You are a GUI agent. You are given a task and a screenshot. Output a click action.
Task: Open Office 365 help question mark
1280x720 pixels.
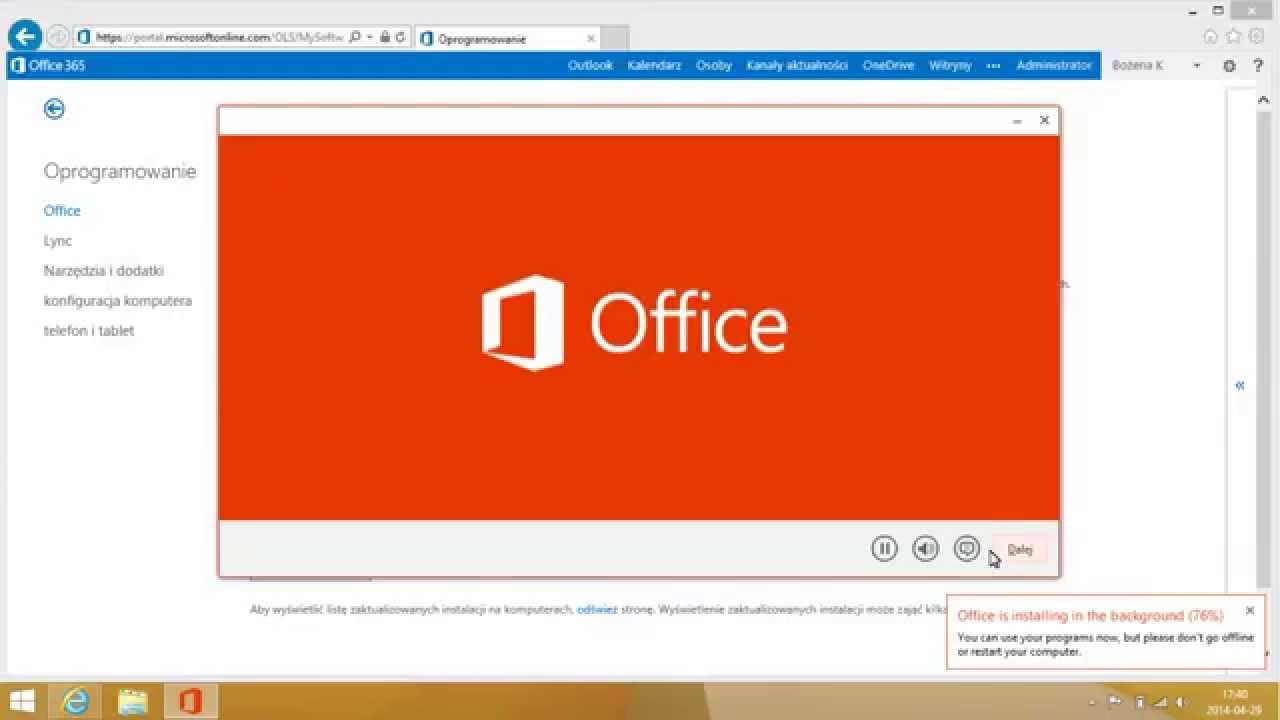point(1258,66)
